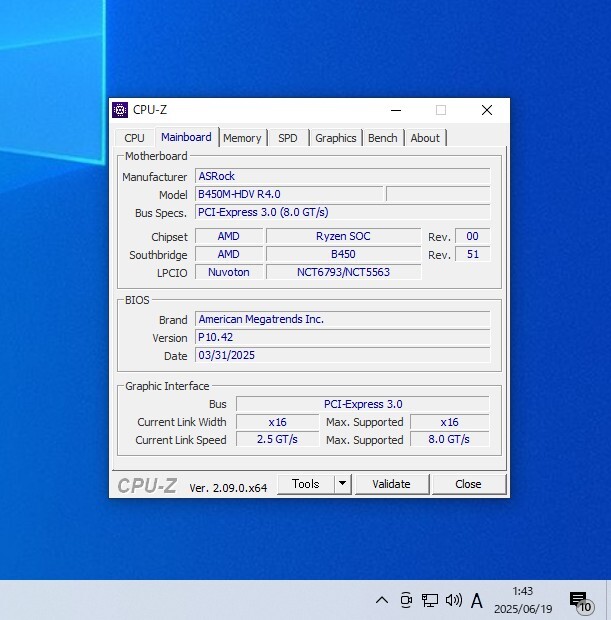
Task: Click the LPCIO 'Nuvoton' field
Action: 229,272
